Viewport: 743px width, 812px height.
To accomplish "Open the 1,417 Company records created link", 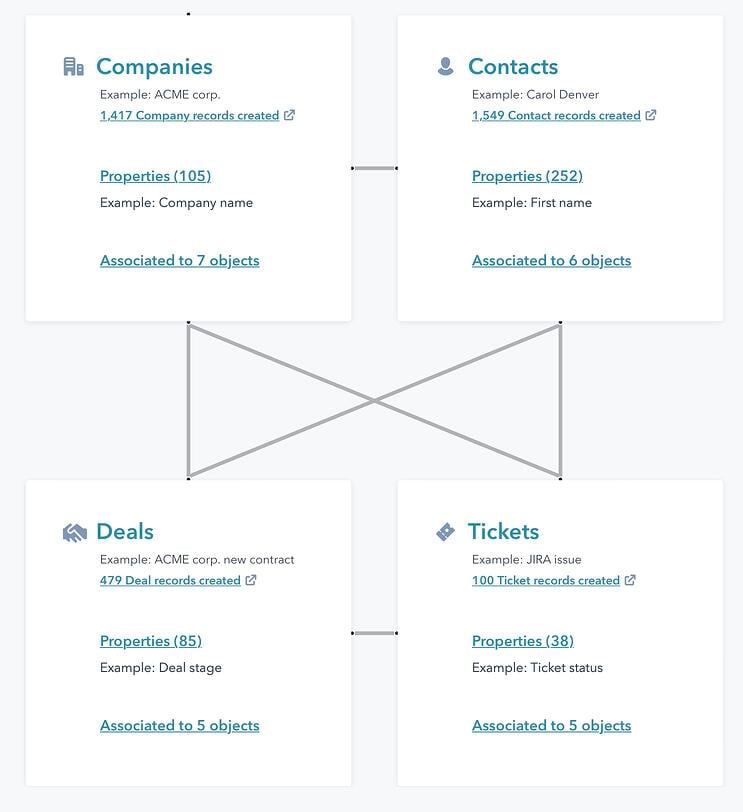I will point(188,115).
